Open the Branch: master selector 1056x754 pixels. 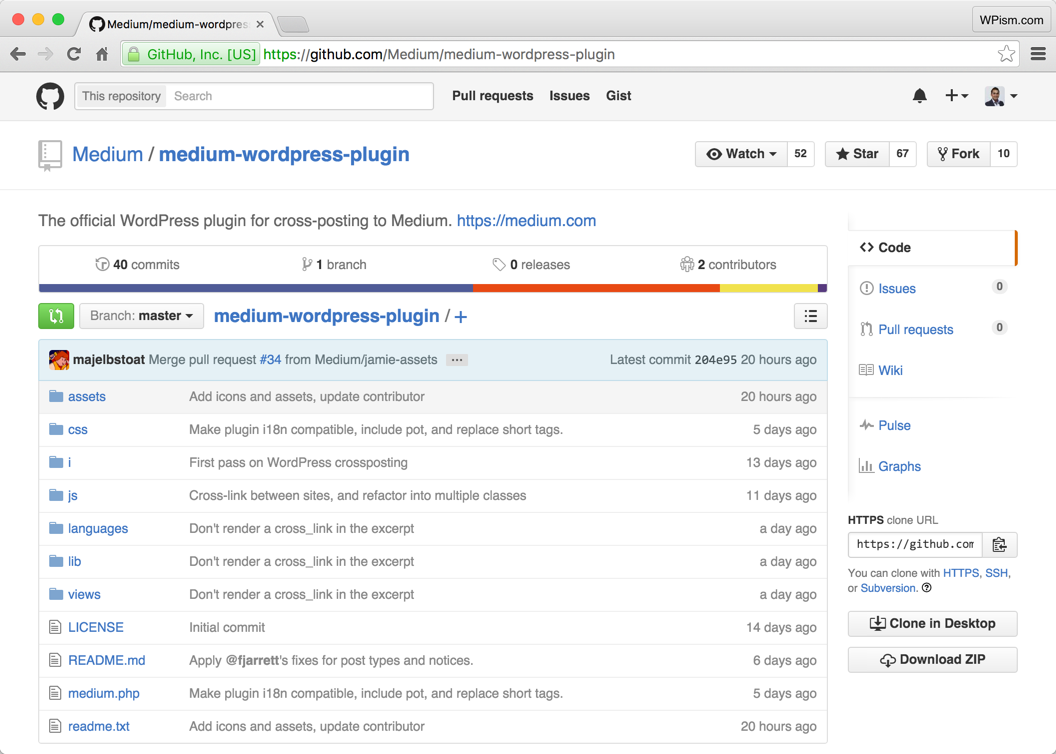[141, 316]
